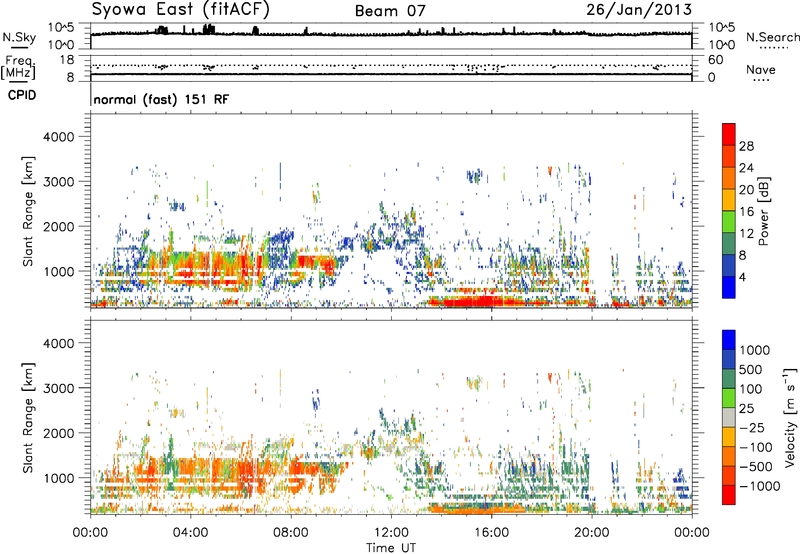
Task: Click the "Syowa East (fitACF)" title
Action: (x=181, y=9)
